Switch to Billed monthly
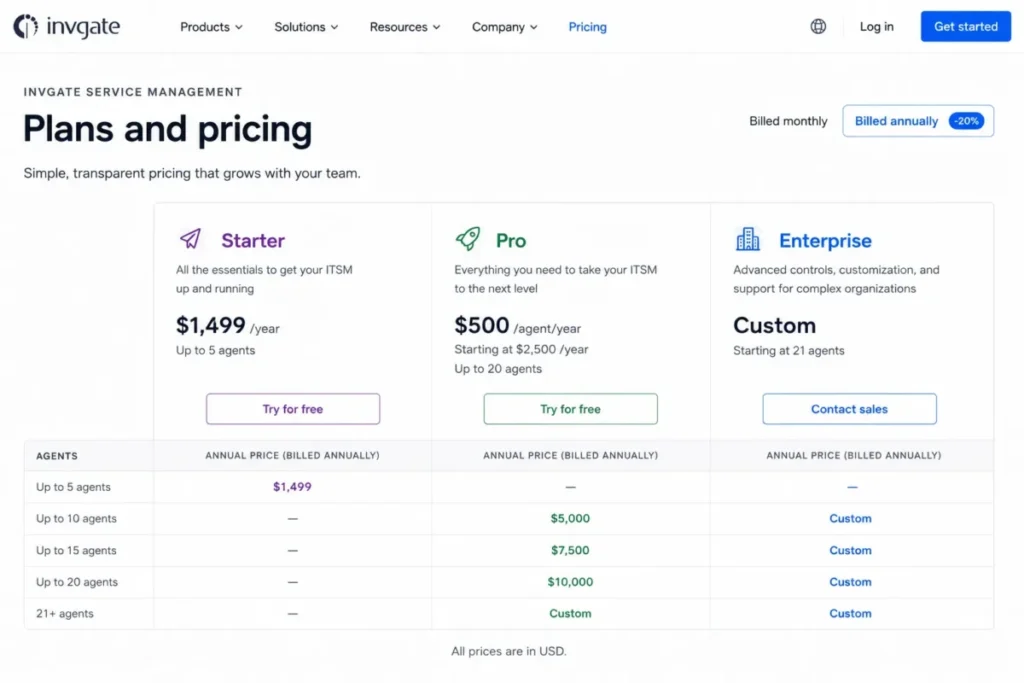1024x683 pixels. click(x=788, y=121)
